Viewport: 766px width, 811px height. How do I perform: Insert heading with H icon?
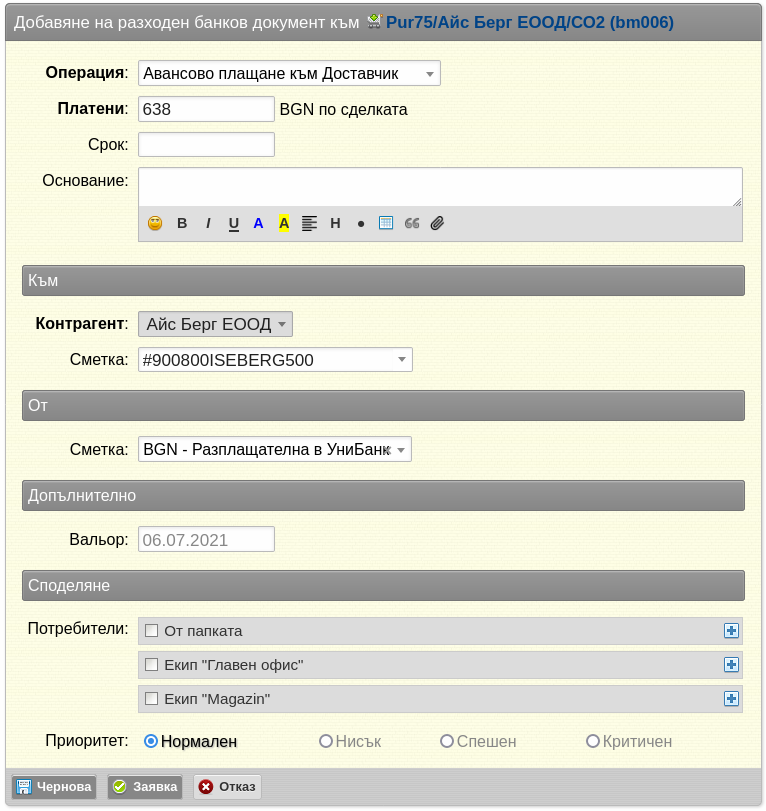(x=335, y=223)
